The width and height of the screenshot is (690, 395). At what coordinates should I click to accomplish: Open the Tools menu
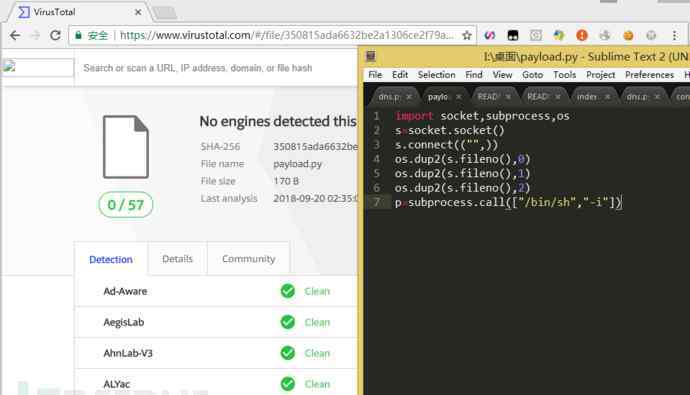coord(565,75)
